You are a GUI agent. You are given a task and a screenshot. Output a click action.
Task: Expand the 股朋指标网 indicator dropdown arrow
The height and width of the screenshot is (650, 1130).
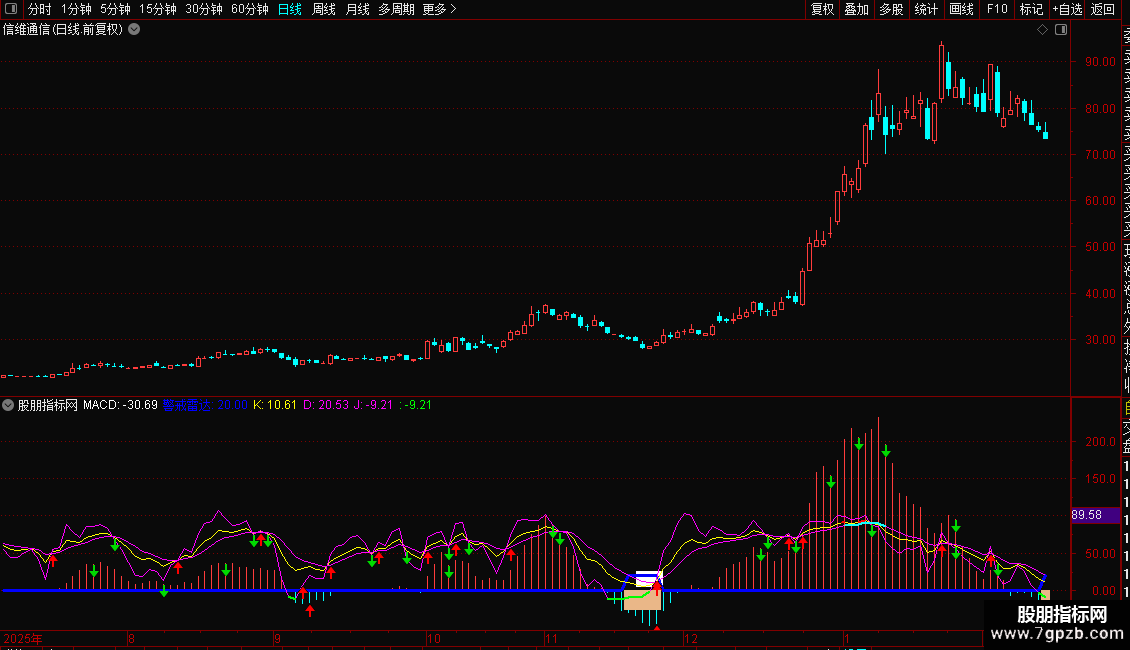pos(9,405)
